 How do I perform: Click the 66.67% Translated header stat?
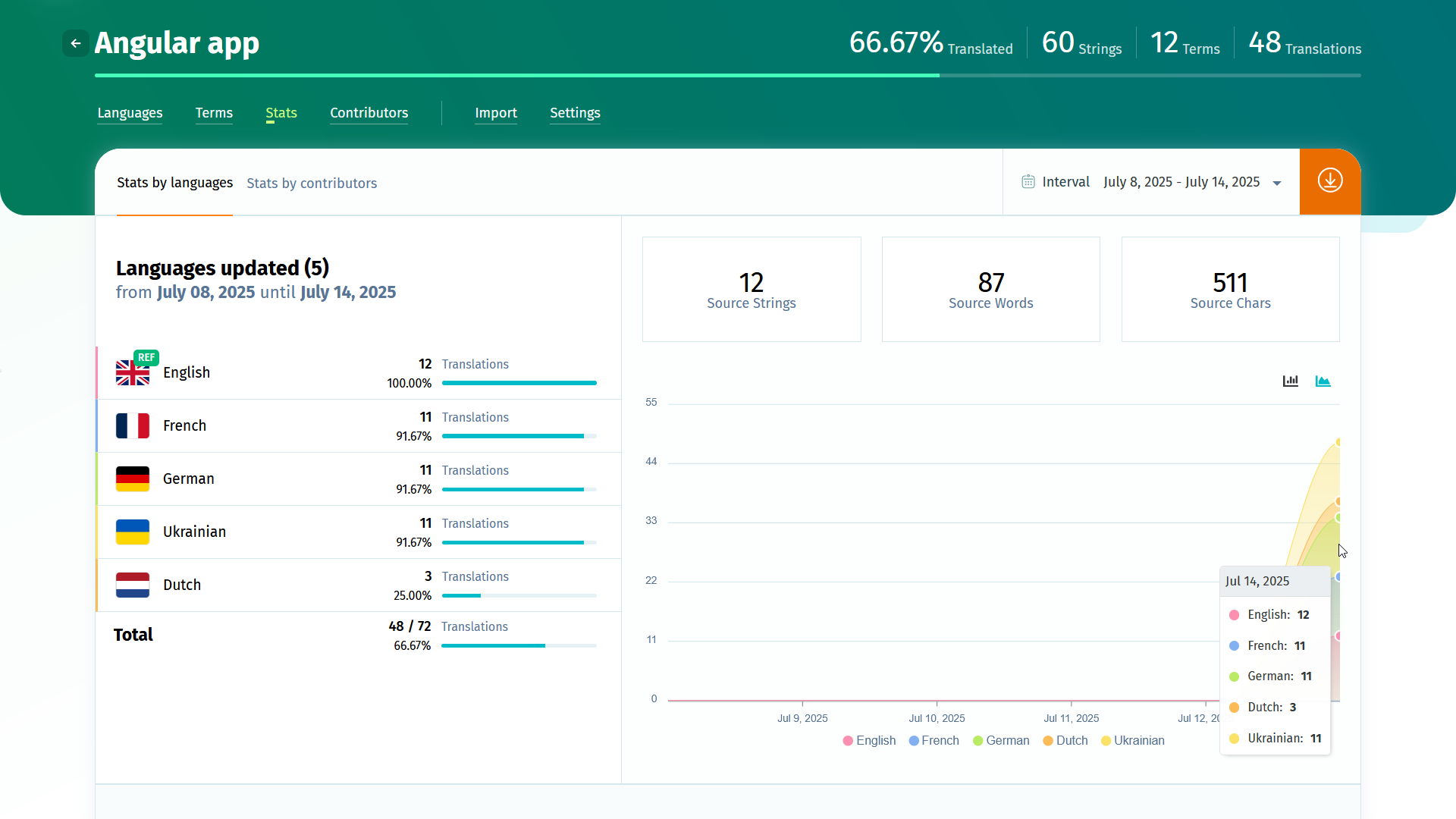930,43
